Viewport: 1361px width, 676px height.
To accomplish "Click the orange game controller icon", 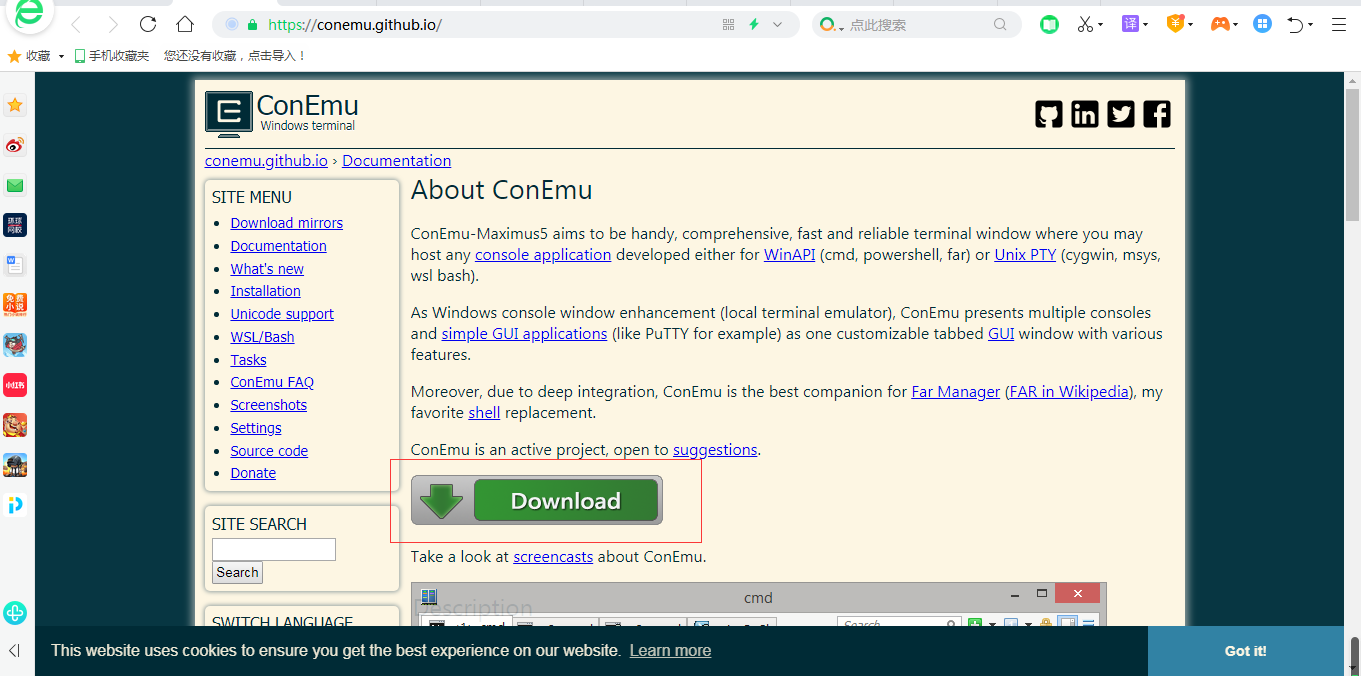I will (x=1220, y=24).
